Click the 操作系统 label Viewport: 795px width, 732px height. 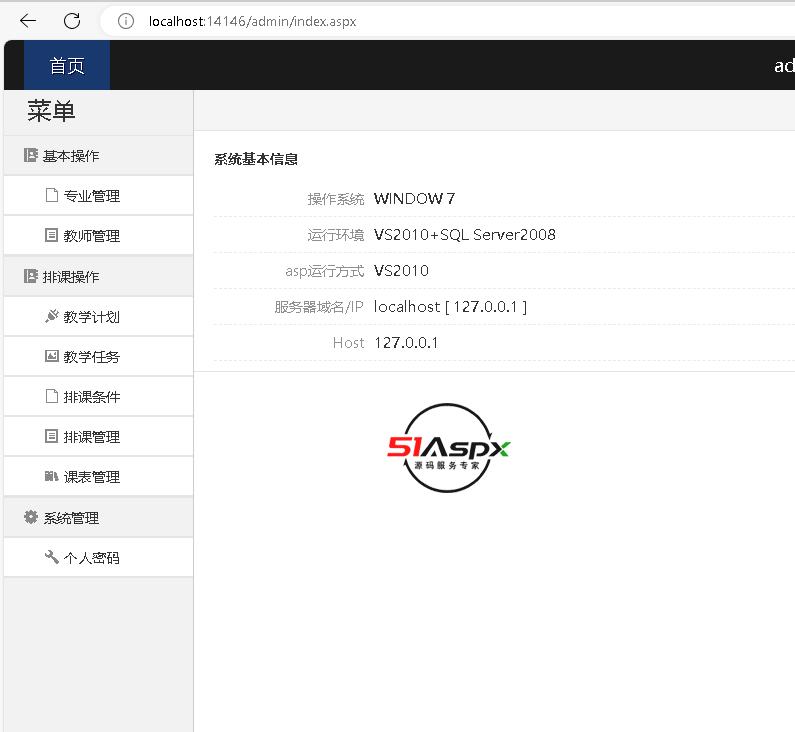pyautogui.click(x=336, y=199)
